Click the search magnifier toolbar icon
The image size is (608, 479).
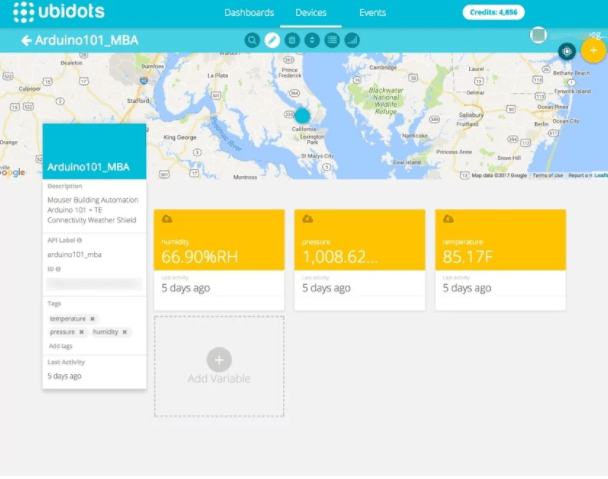click(252, 40)
